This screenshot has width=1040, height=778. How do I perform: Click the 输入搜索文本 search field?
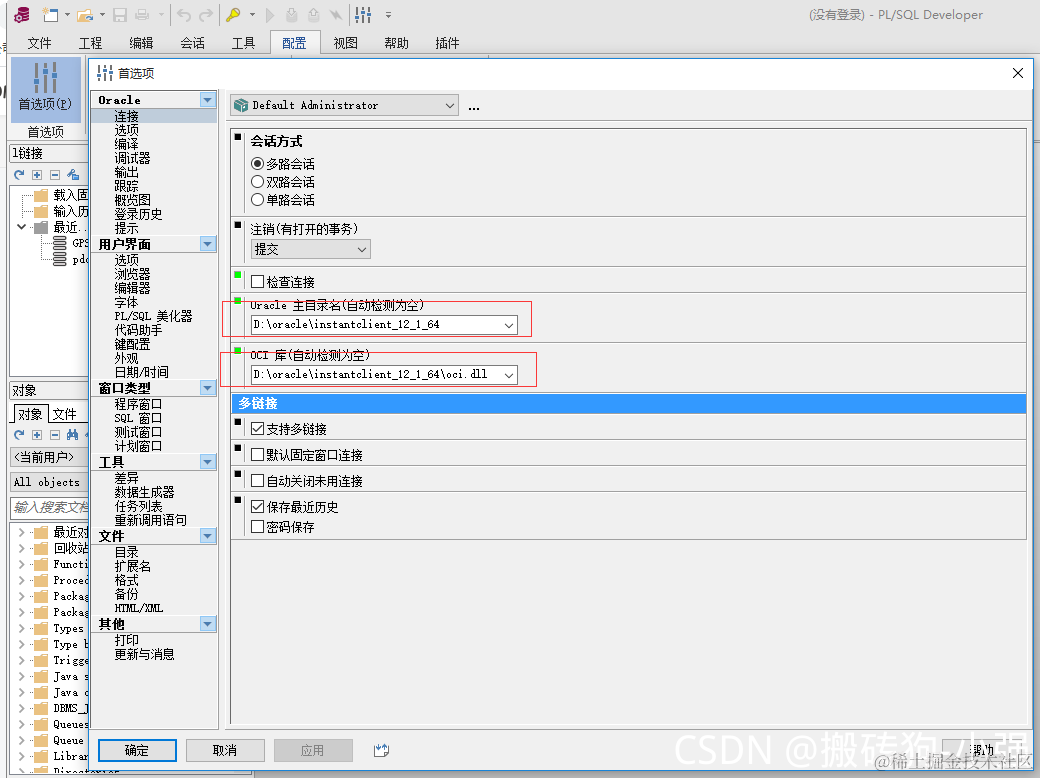[x=50, y=507]
